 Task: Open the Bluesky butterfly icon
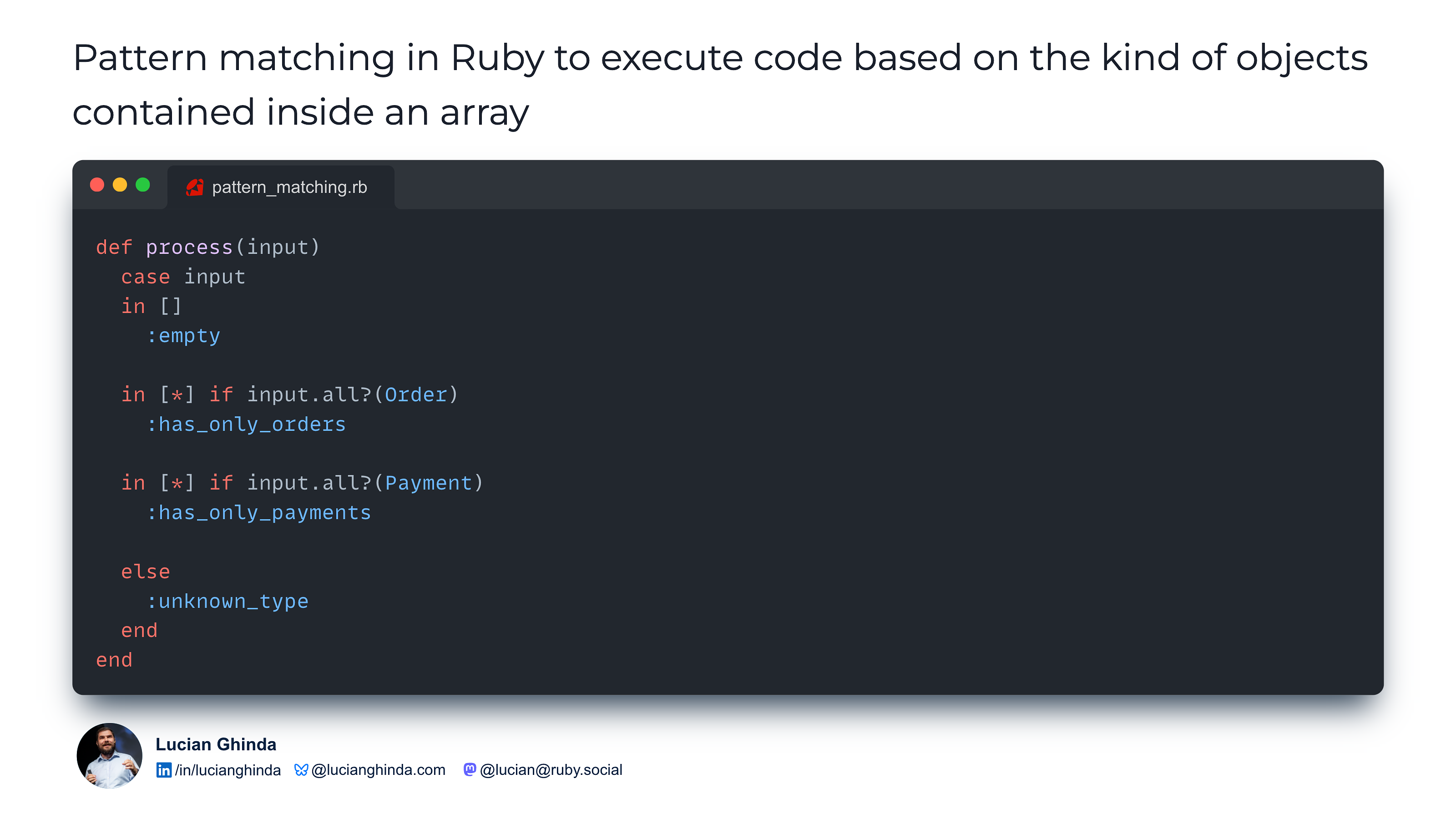(x=301, y=769)
